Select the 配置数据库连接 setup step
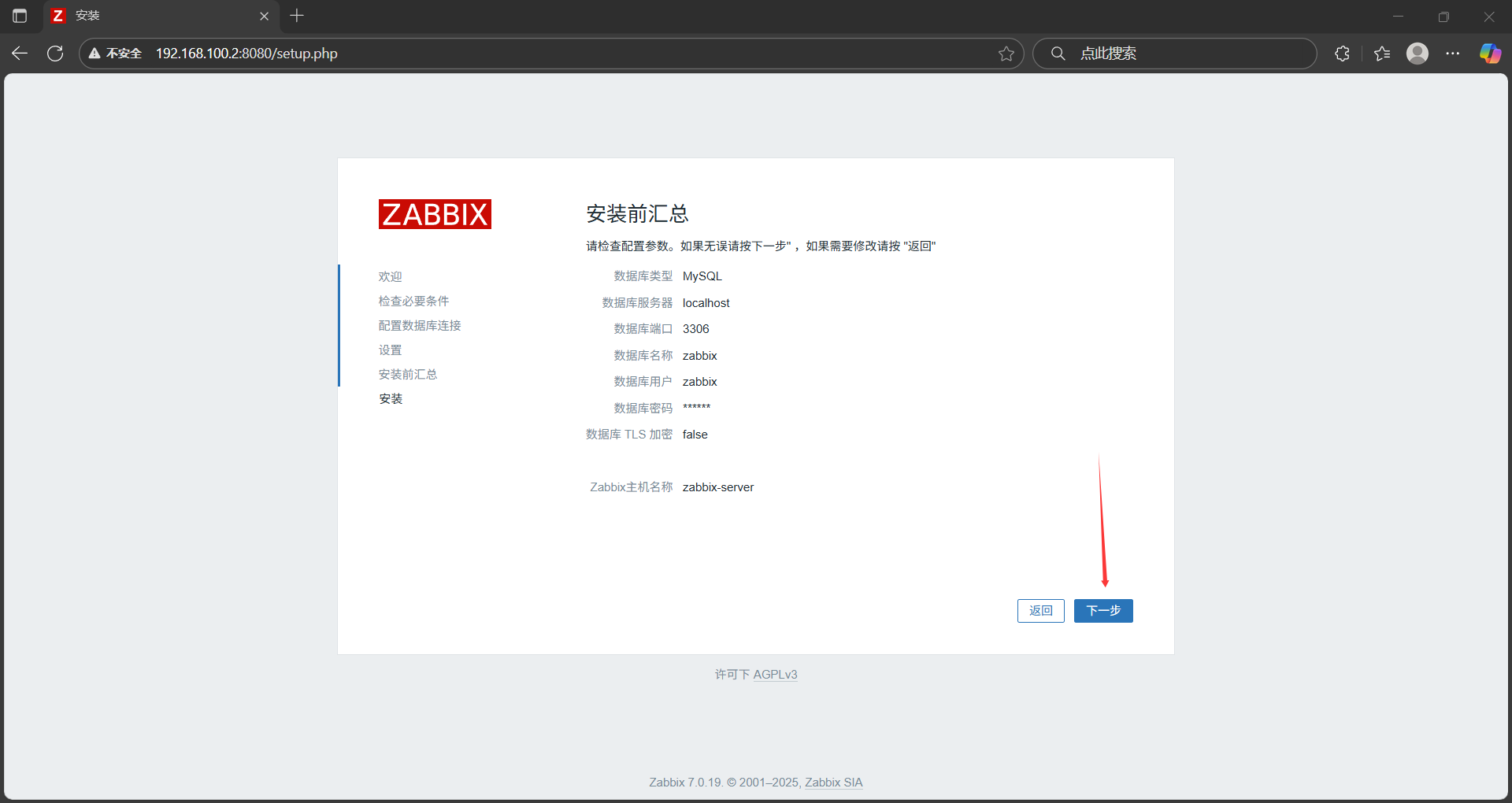This screenshot has height=803, width=1512. (420, 326)
